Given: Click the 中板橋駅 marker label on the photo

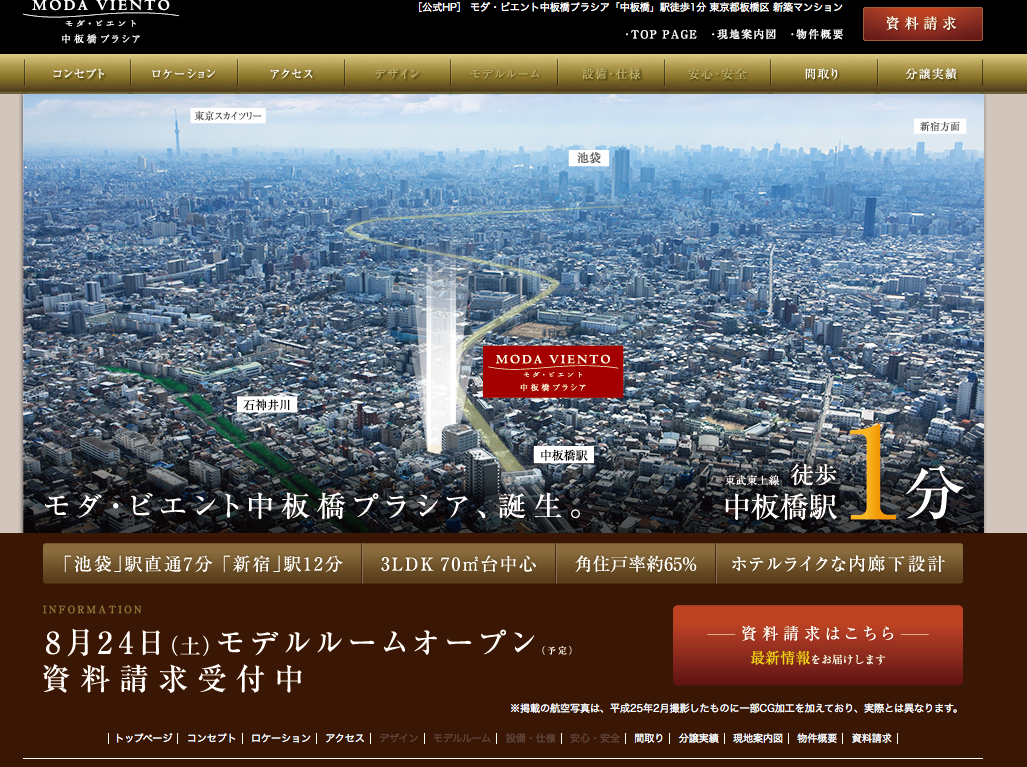Looking at the screenshot, I should pos(564,454).
